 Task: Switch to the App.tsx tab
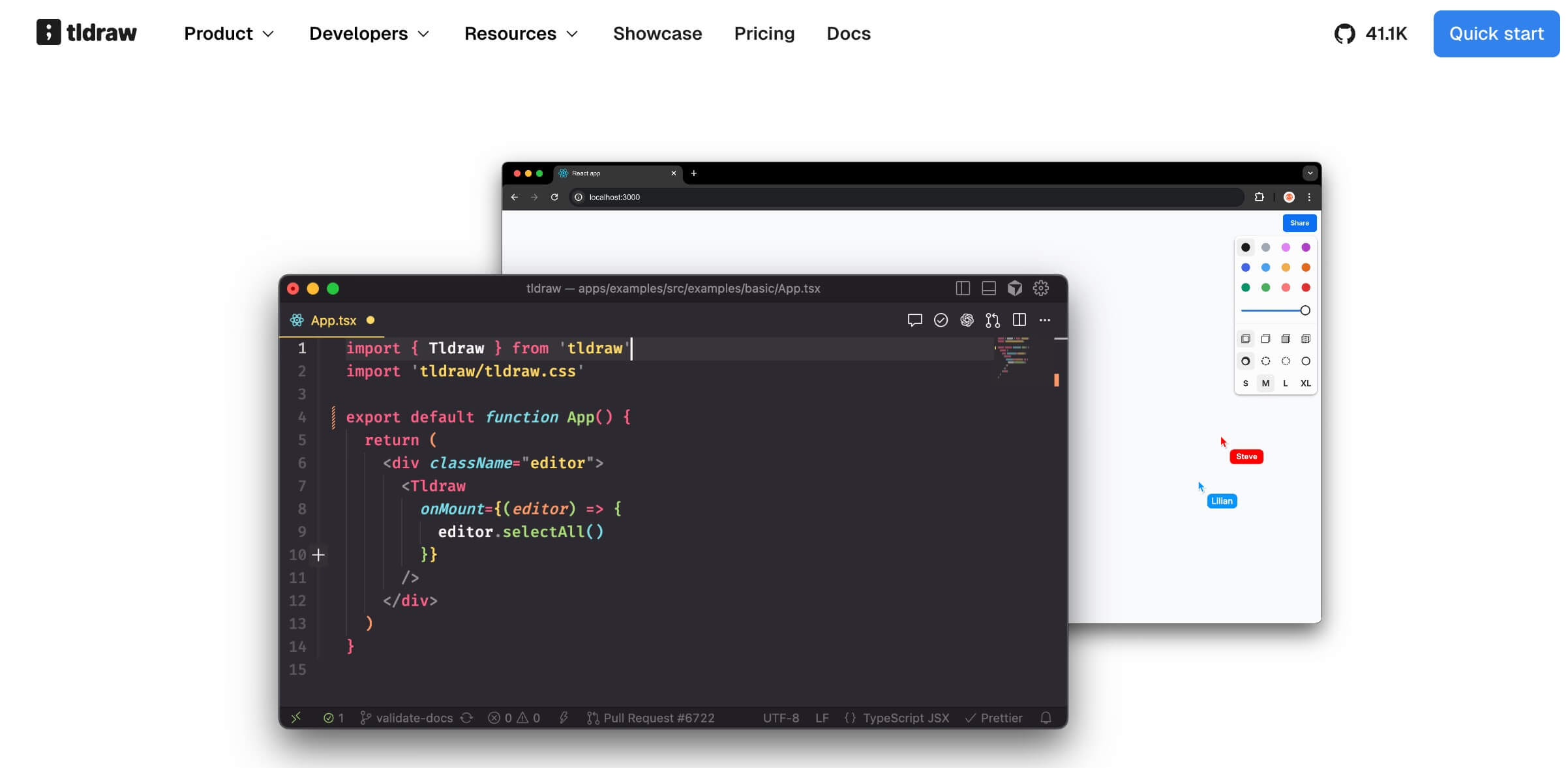point(333,321)
